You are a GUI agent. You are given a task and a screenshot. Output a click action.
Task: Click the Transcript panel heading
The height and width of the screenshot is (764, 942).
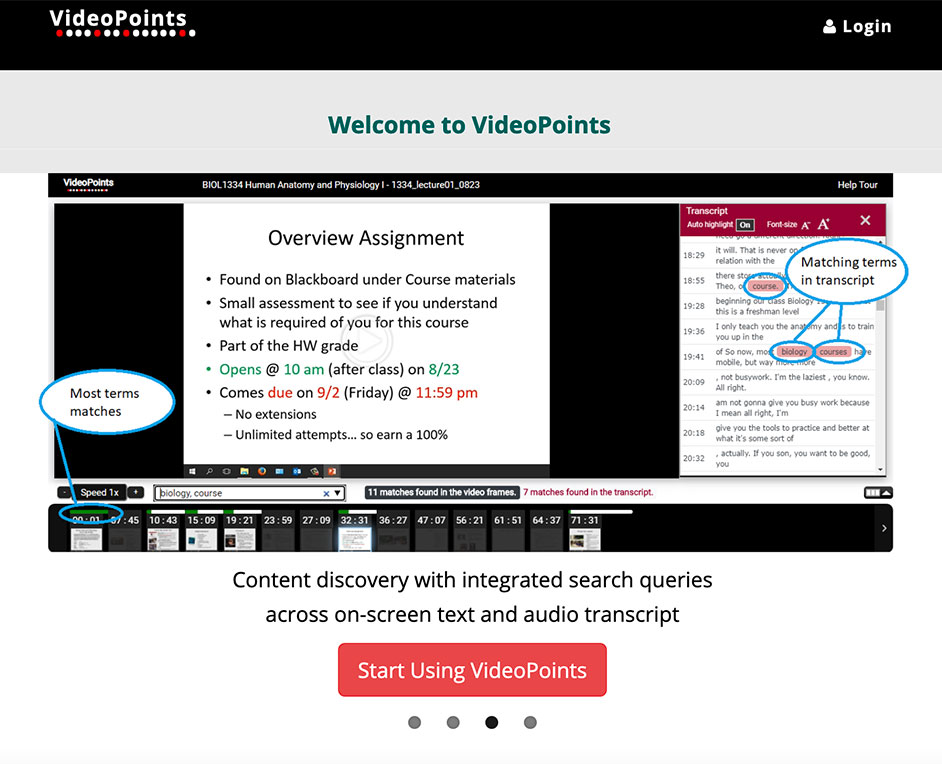tap(706, 211)
